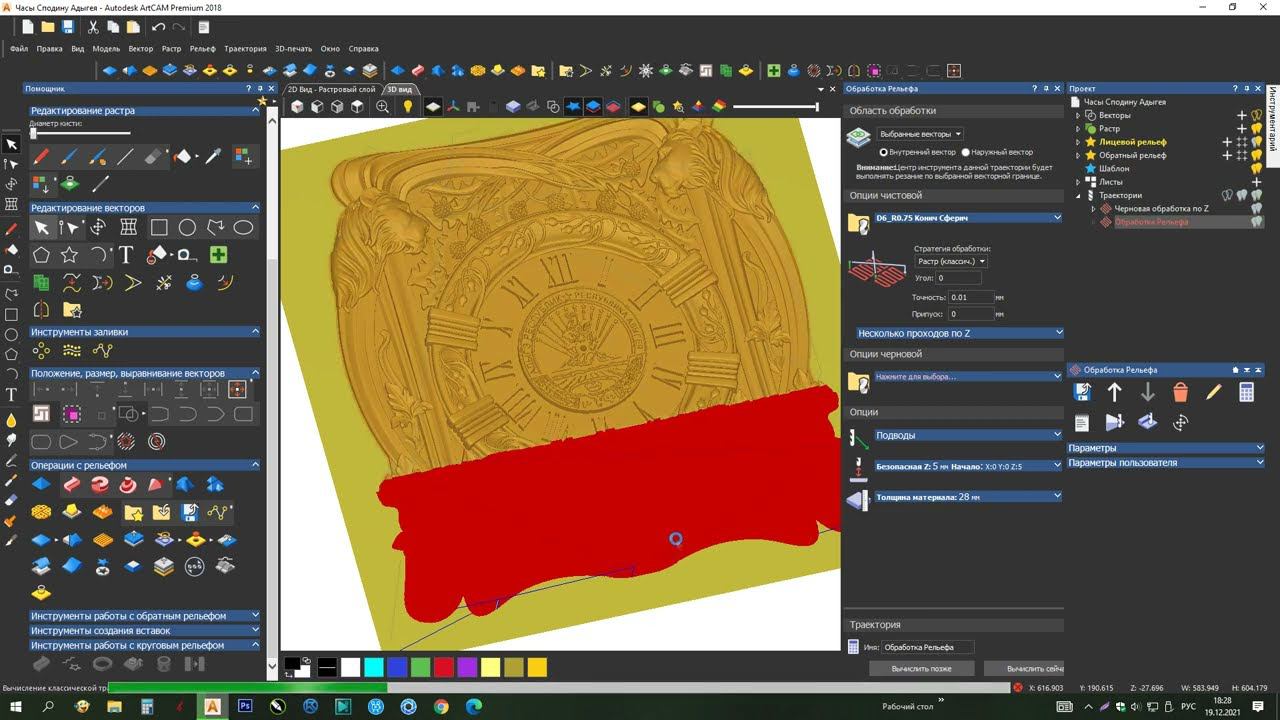Click the 'Вычислить позже' button
1280x720 pixels.
(x=921, y=668)
